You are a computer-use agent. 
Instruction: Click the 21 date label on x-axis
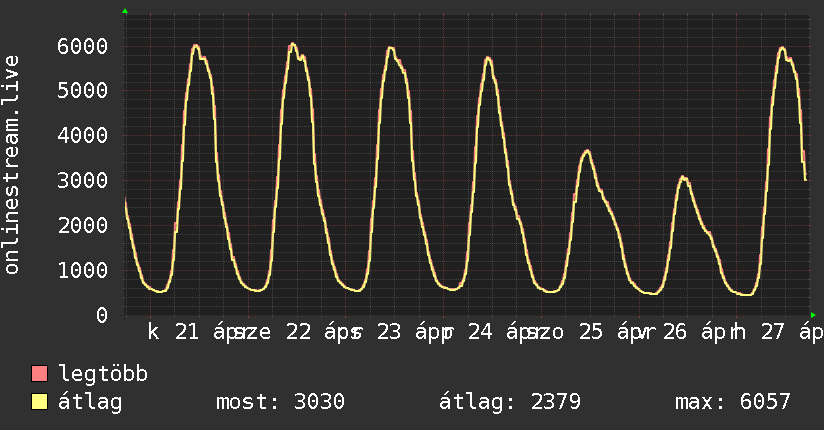(x=187, y=332)
